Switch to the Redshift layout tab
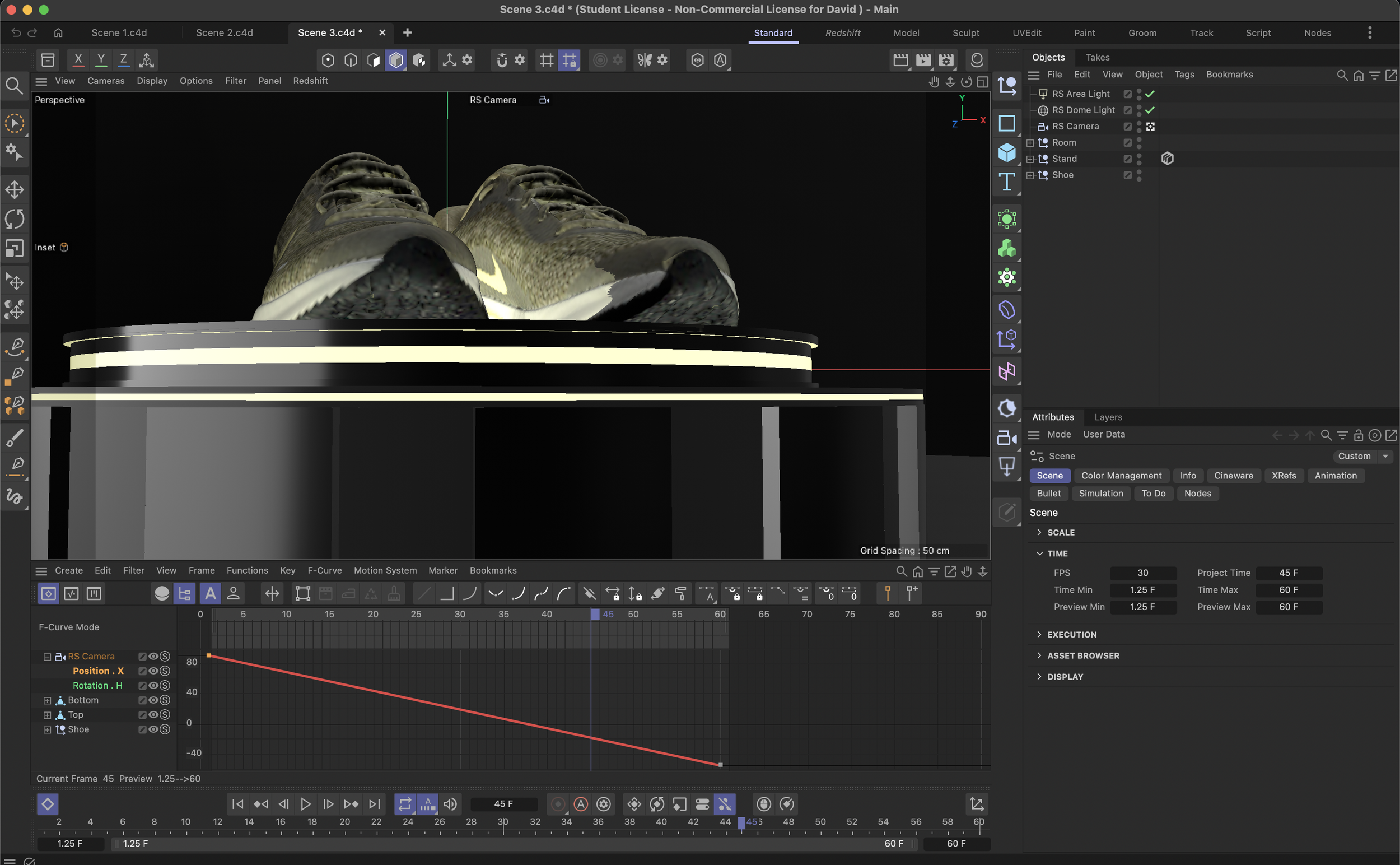This screenshot has width=1400, height=865. point(842,33)
